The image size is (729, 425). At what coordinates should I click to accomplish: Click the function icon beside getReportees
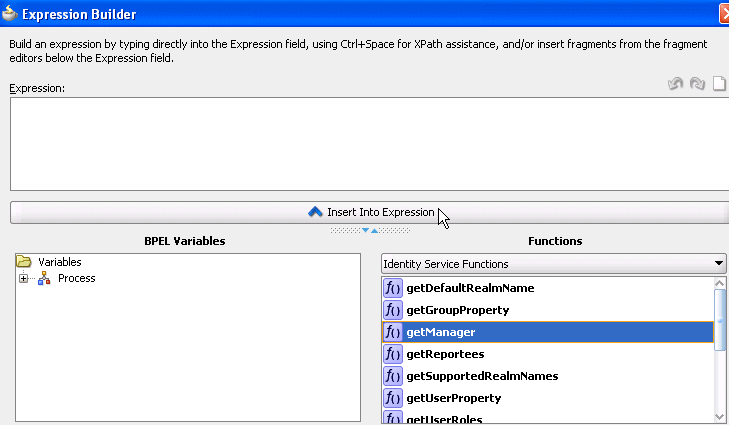[x=393, y=354]
